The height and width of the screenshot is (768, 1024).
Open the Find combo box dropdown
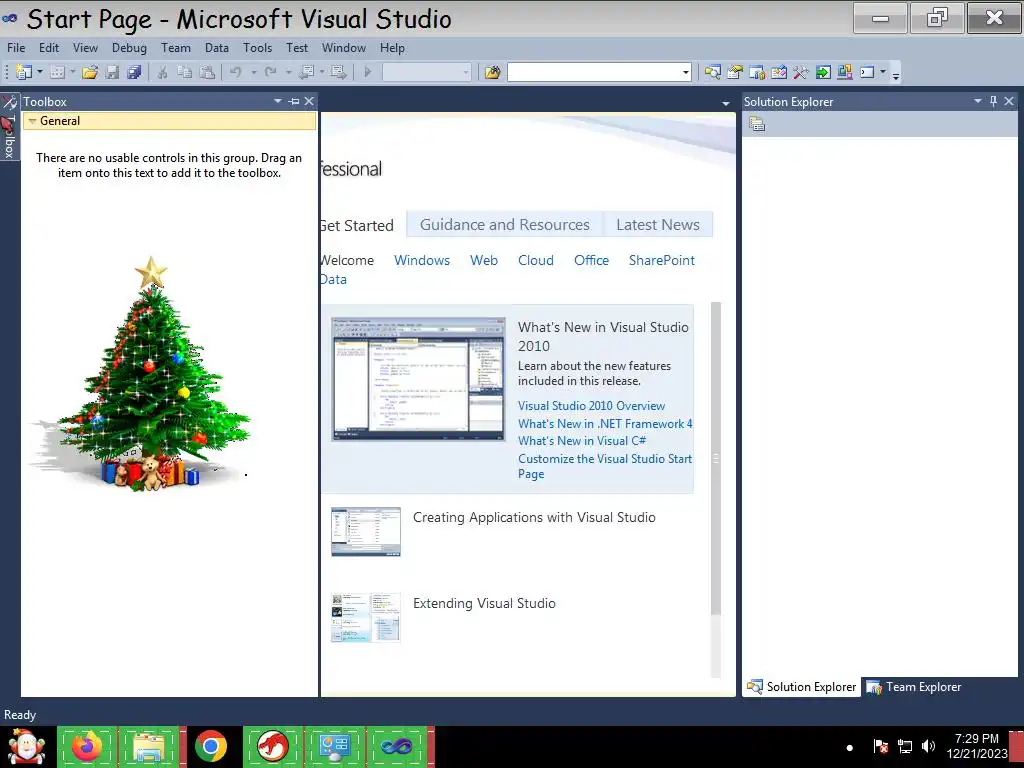686,72
